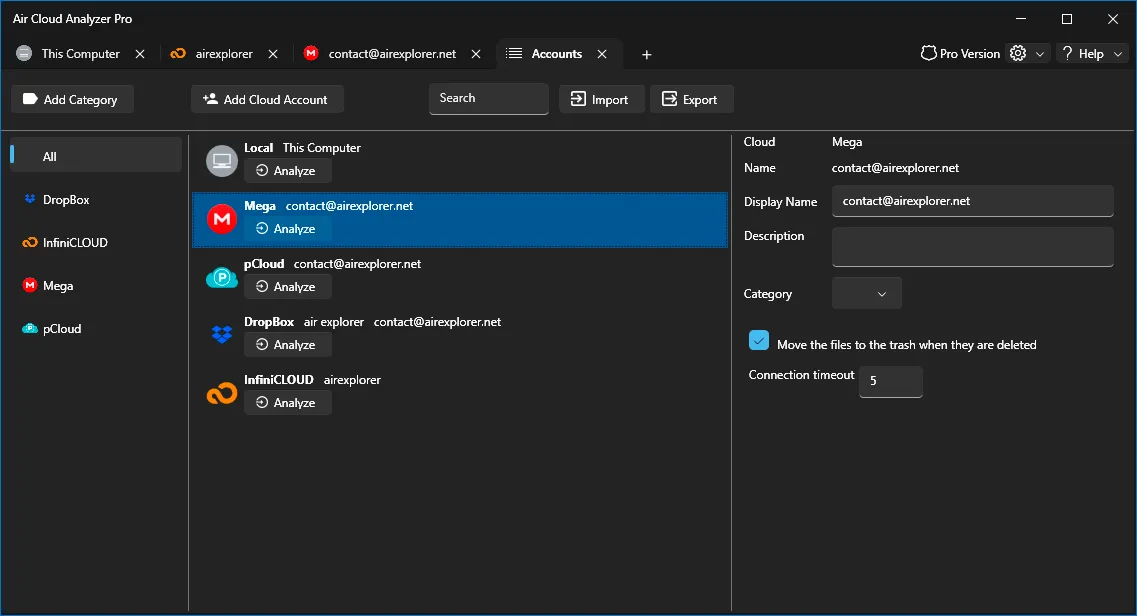Expand the settings dropdown arrow
Image resolution: width=1137 pixels, height=616 pixels.
(1040, 54)
